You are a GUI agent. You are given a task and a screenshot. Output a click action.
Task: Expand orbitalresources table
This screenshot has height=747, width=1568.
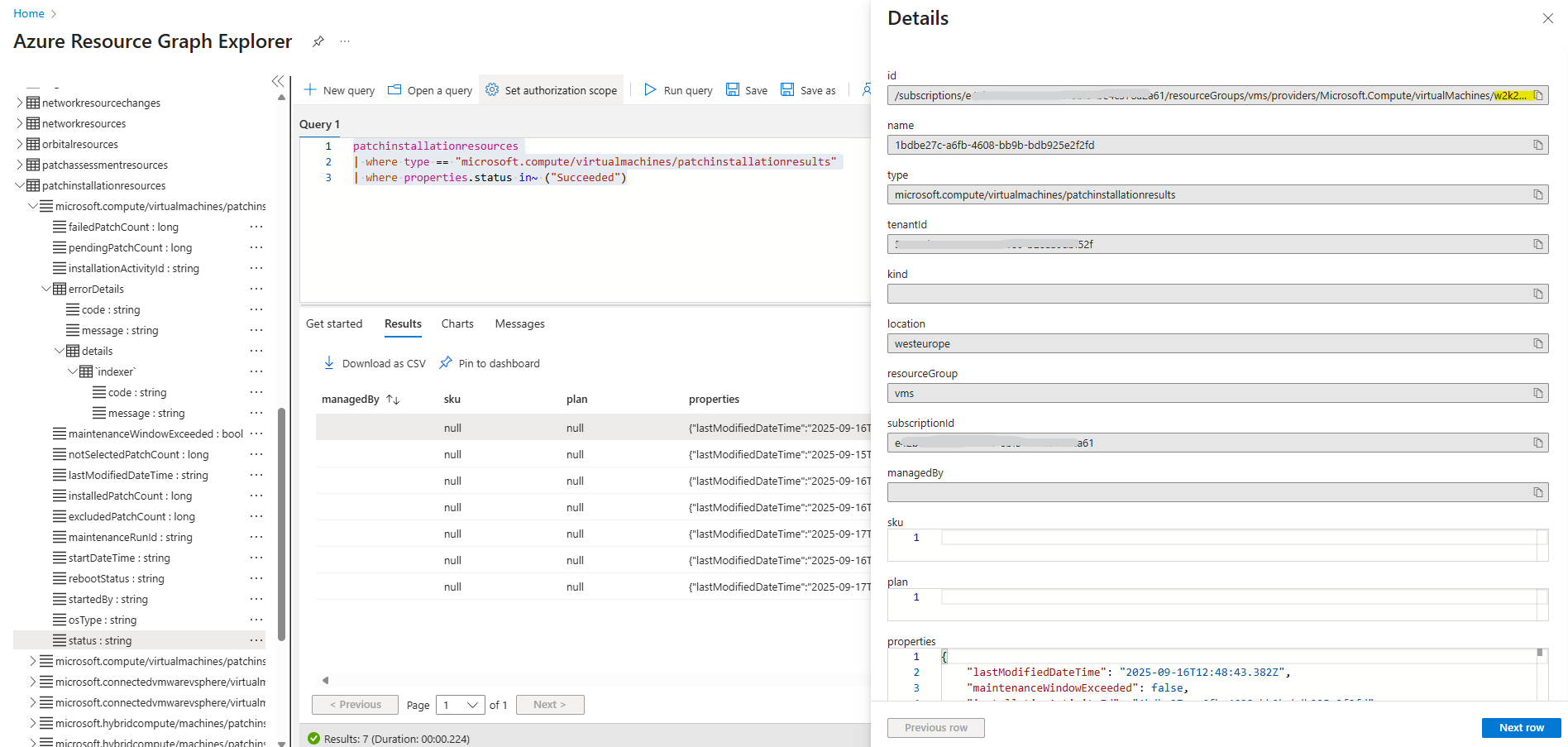pos(20,144)
